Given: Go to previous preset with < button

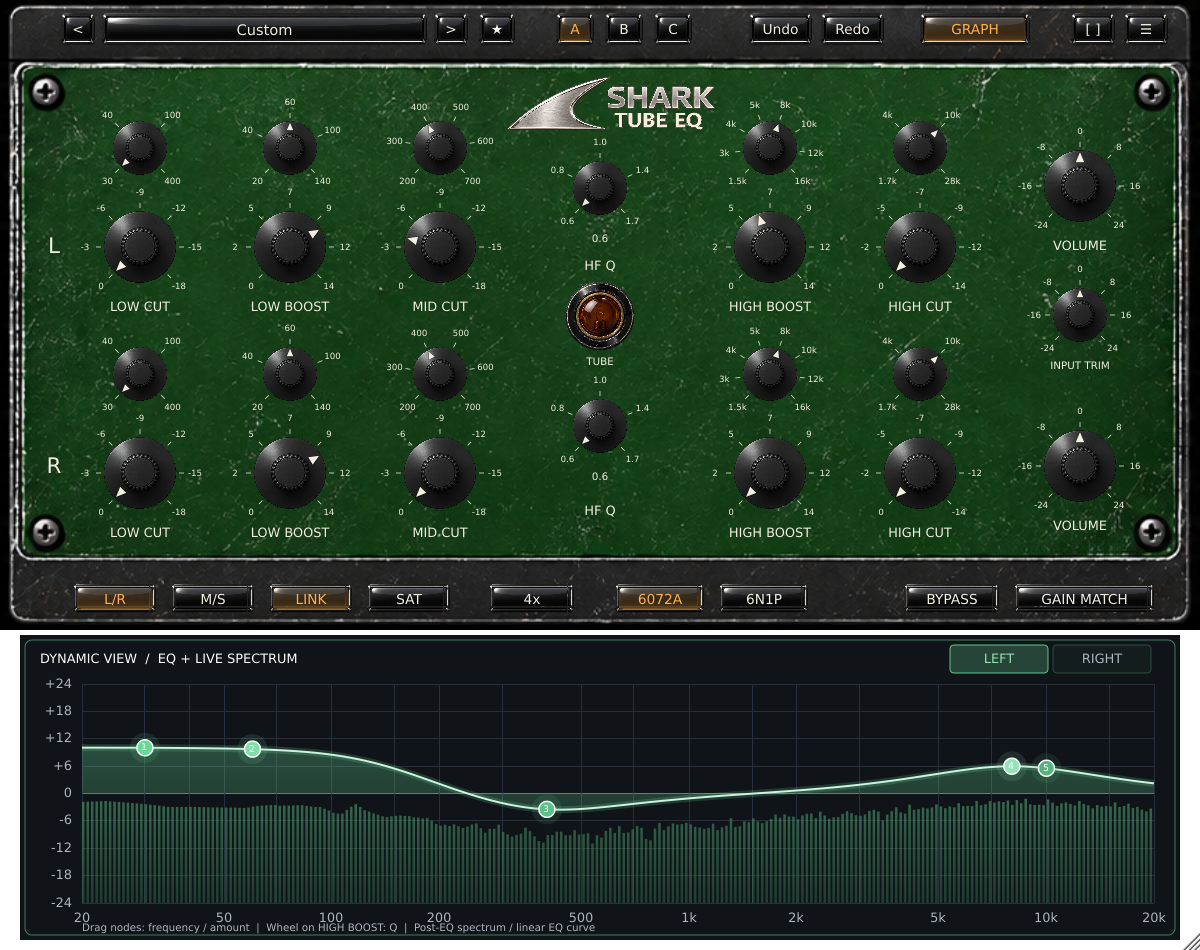Looking at the screenshot, I should [x=78, y=29].
